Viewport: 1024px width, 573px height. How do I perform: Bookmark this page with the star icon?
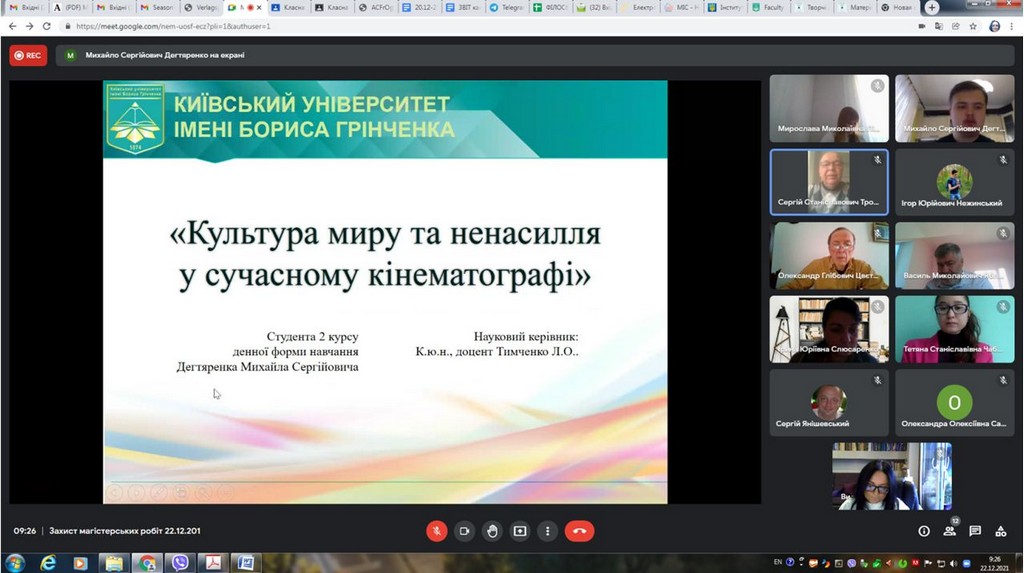pos(972,26)
